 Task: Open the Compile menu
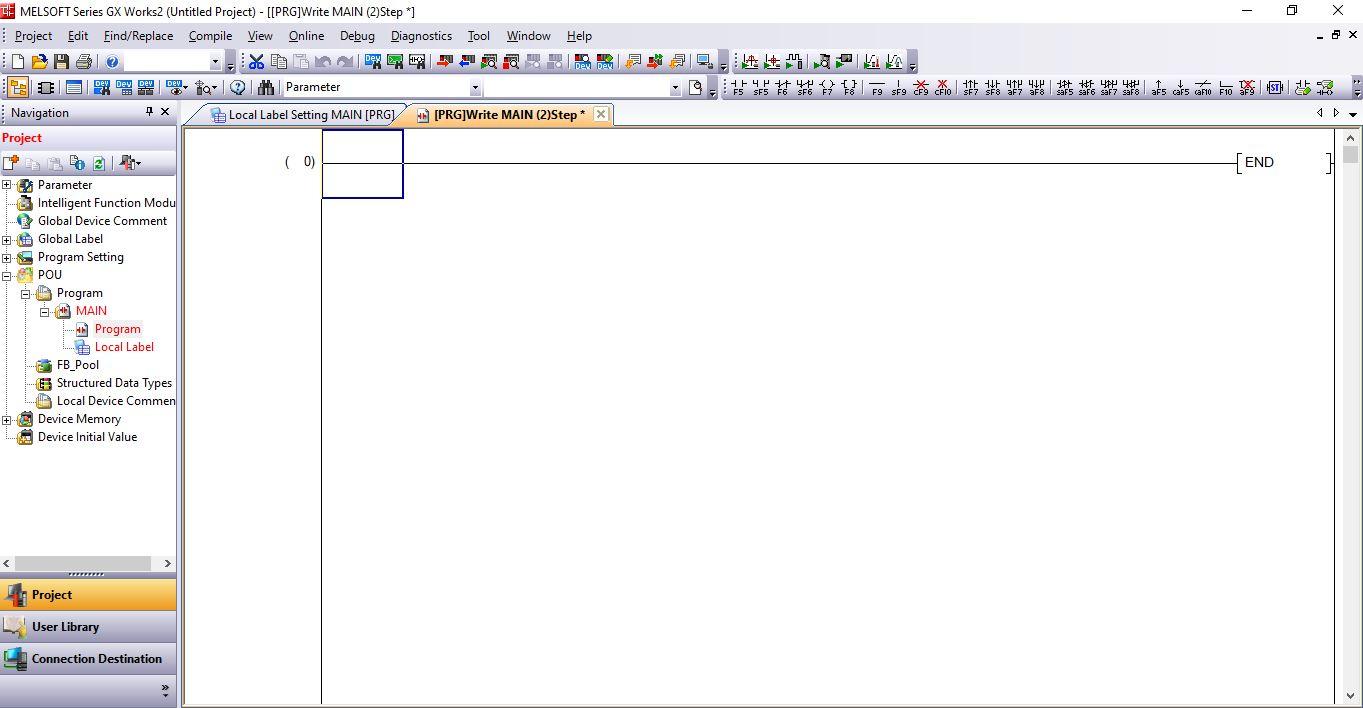(x=210, y=35)
